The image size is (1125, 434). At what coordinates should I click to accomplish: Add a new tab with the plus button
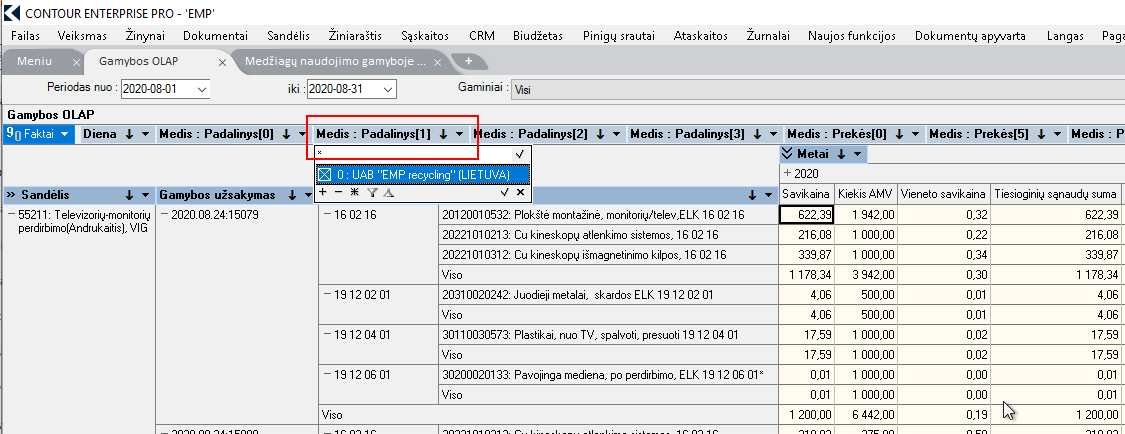(469, 61)
